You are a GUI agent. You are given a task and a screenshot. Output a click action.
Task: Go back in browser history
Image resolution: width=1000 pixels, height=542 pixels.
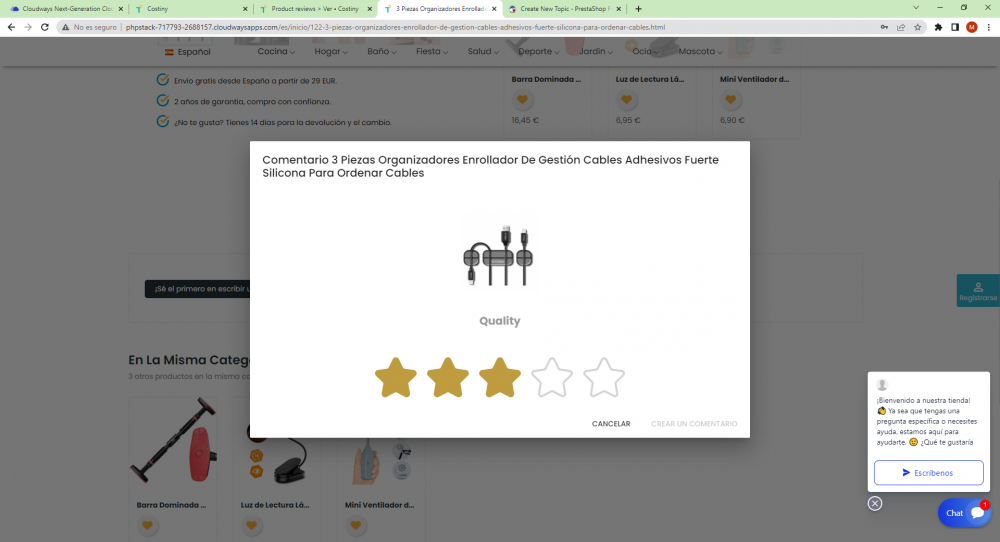click(11, 27)
